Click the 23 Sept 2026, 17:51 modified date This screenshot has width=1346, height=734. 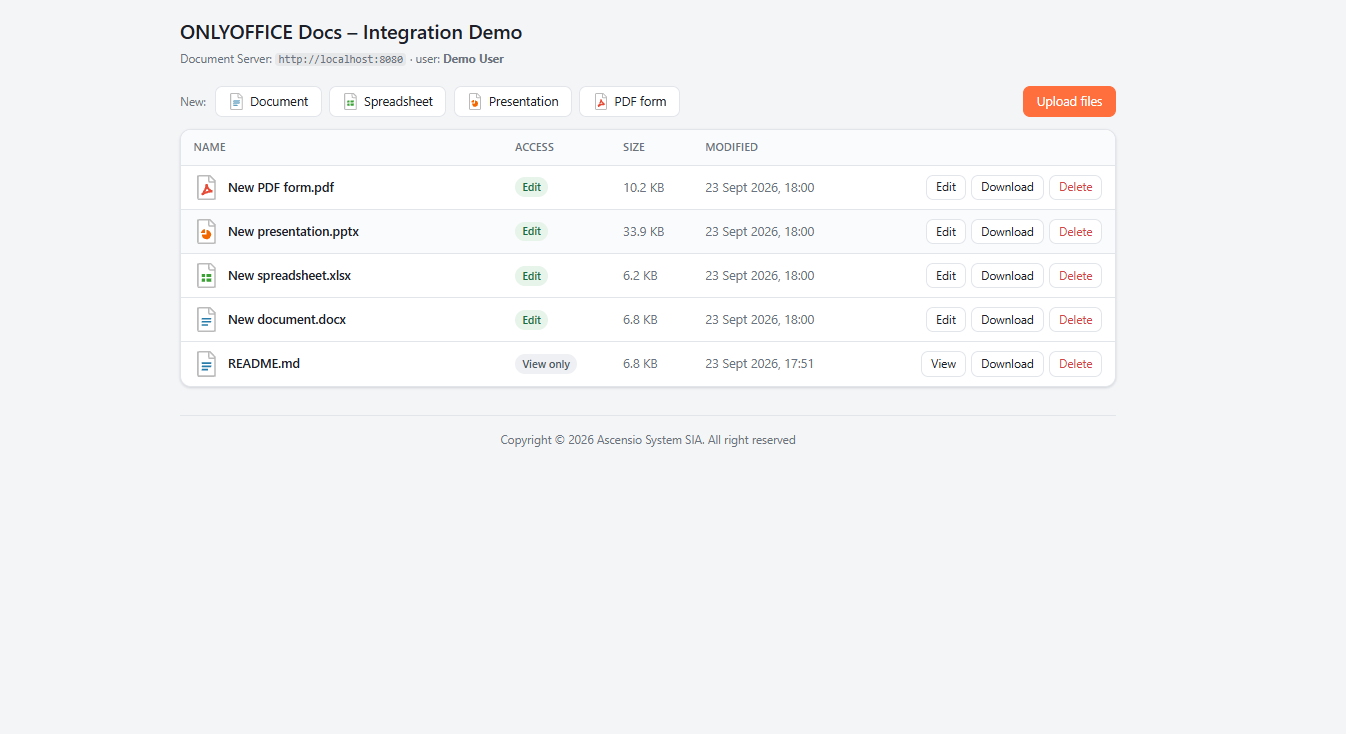pos(759,363)
